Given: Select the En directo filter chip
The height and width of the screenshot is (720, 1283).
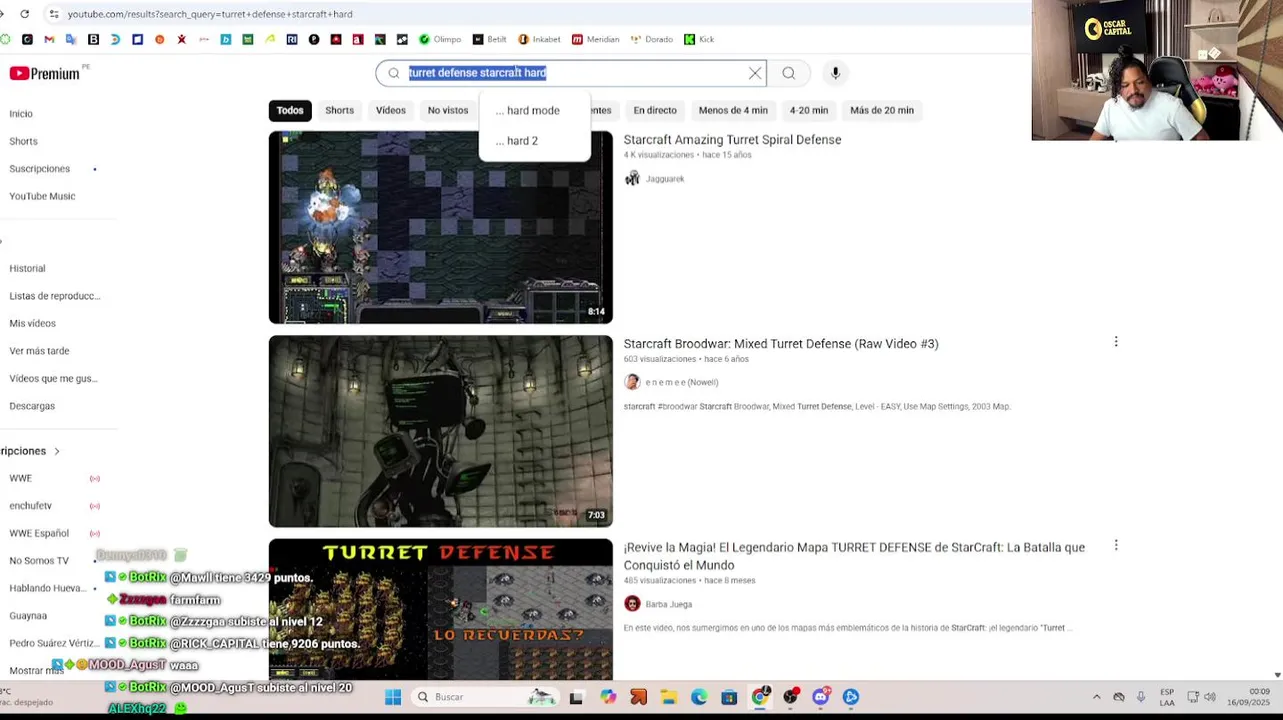Looking at the screenshot, I should (x=655, y=111).
